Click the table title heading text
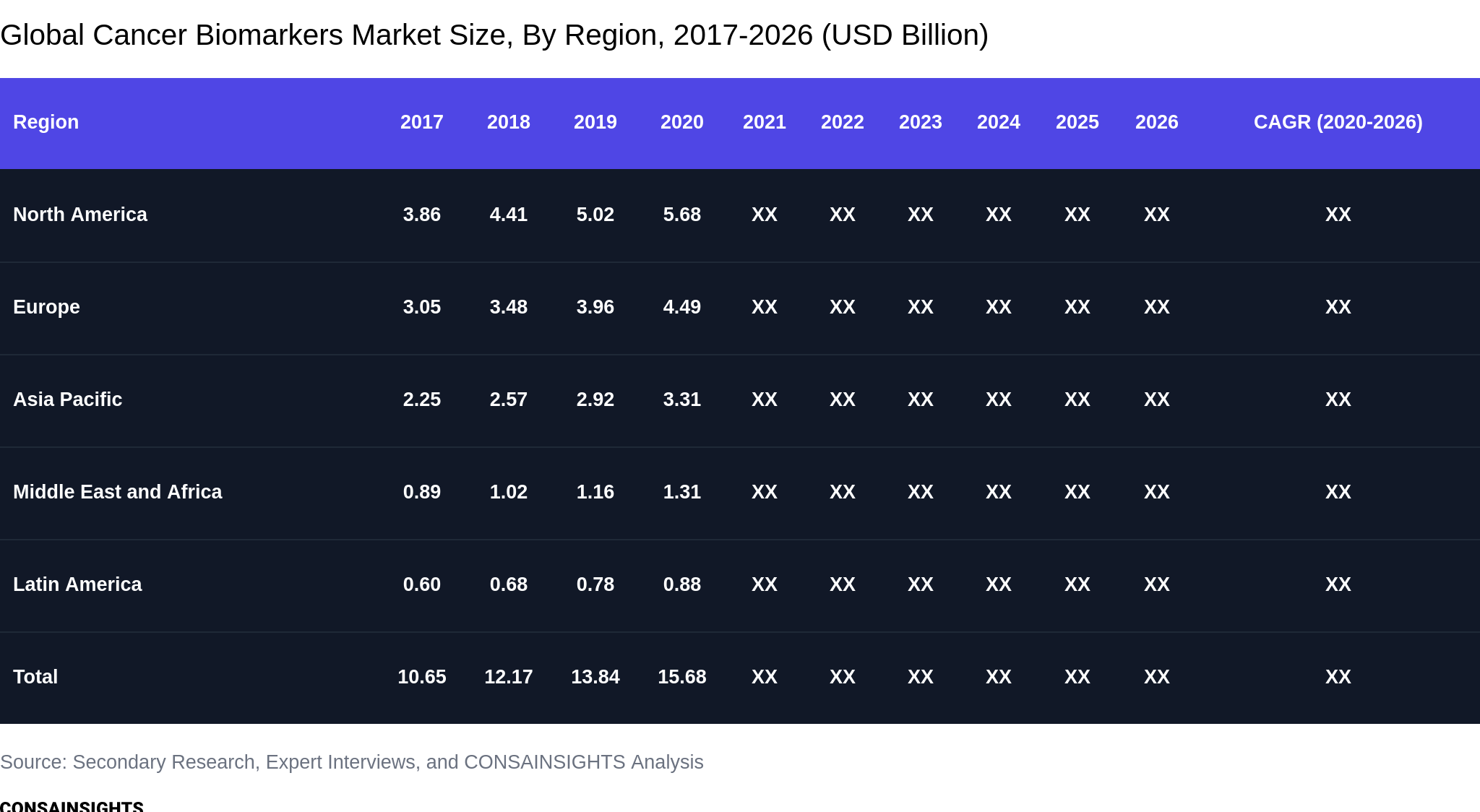 coord(494,35)
